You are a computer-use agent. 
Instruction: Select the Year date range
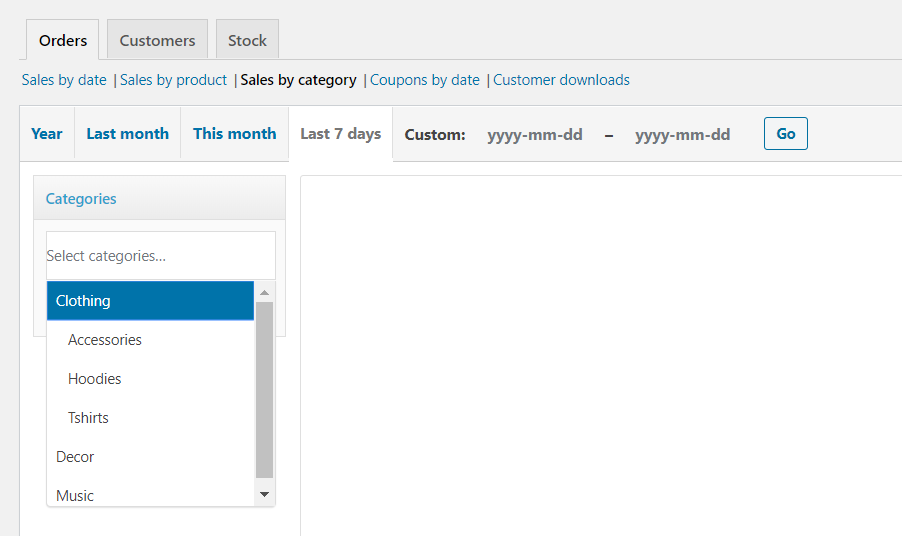[47, 134]
